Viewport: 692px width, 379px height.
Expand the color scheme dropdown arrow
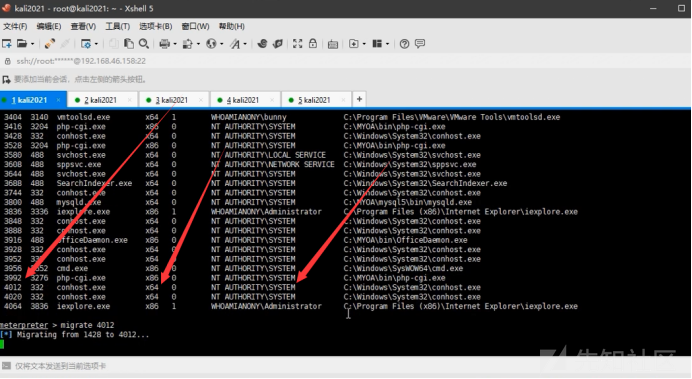pyautogui.click(x=198, y=44)
